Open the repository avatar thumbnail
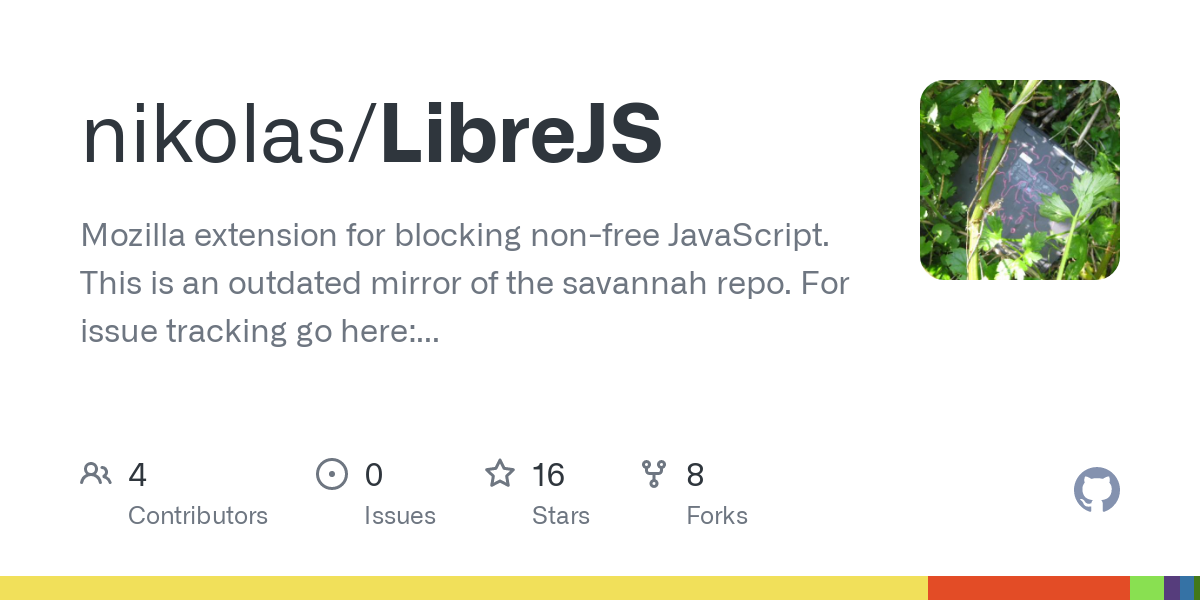The height and width of the screenshot is (600, 1200). (x=1020, y=180)
